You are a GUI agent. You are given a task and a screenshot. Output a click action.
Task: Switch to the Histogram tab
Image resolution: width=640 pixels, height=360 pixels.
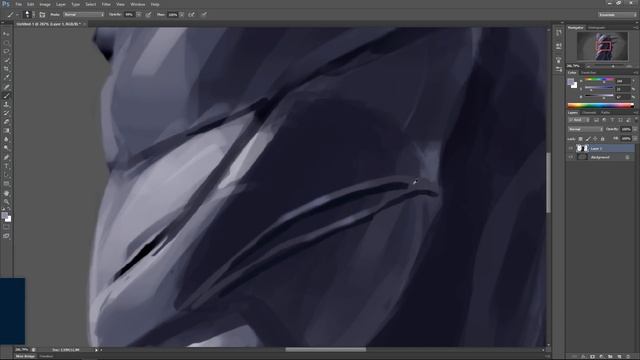tap(596, 28)
